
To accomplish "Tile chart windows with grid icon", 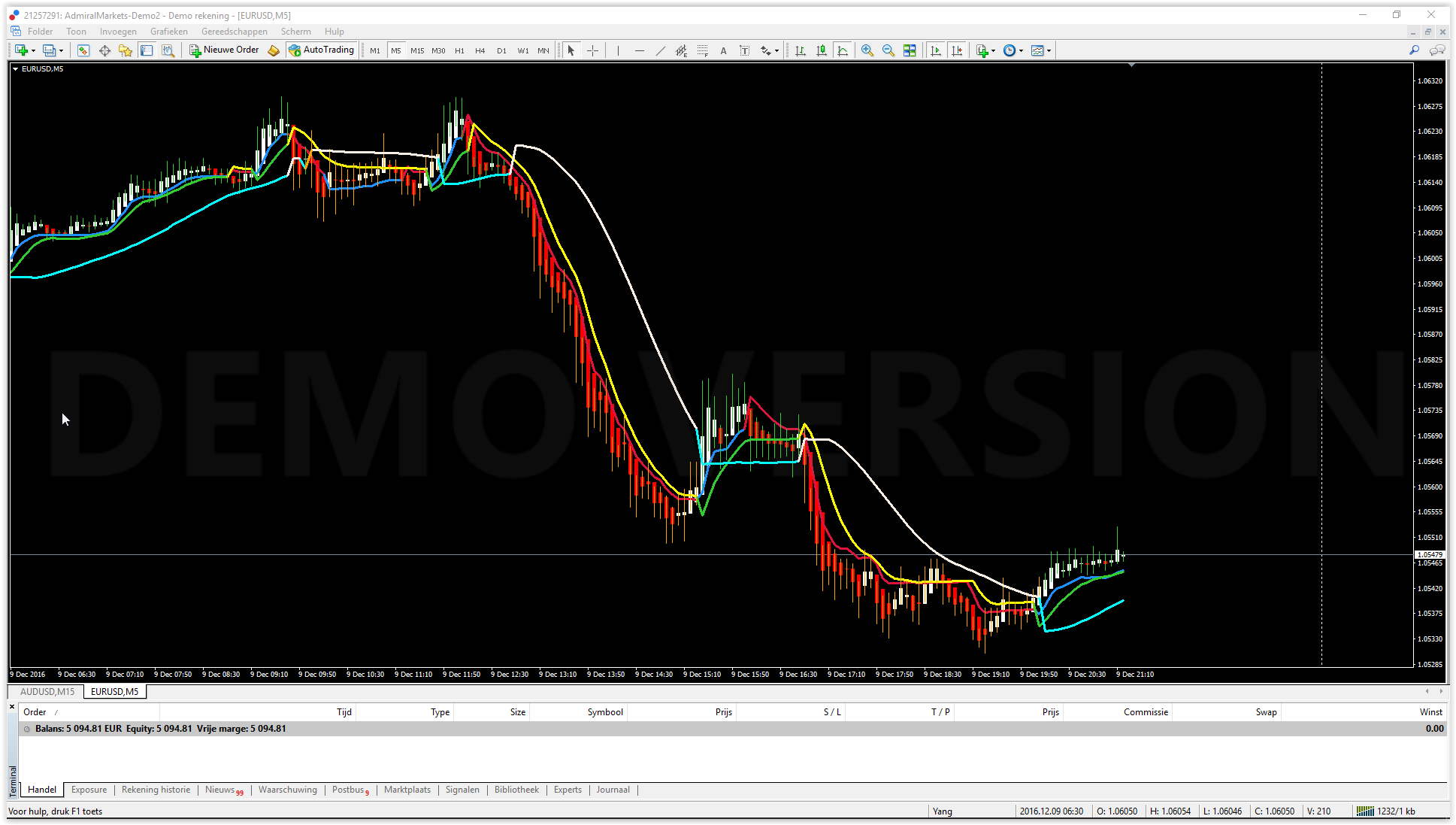I will coord(909,50).
